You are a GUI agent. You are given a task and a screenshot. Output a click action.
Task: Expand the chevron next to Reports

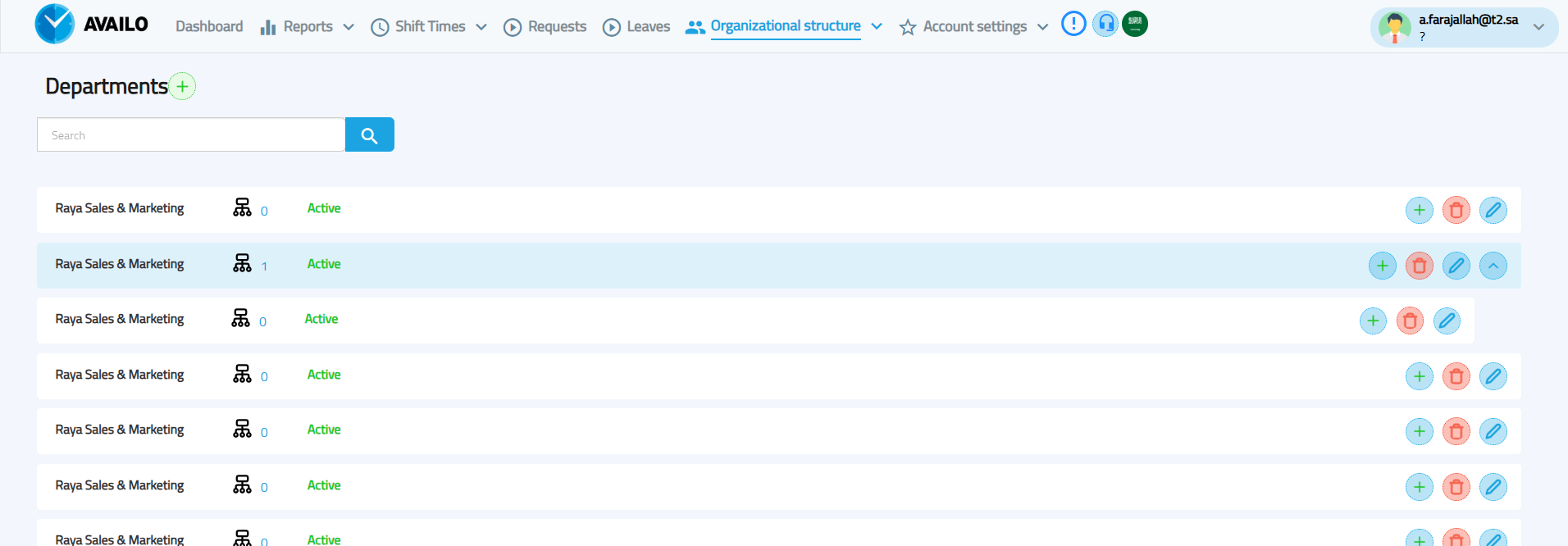(349, 27)
